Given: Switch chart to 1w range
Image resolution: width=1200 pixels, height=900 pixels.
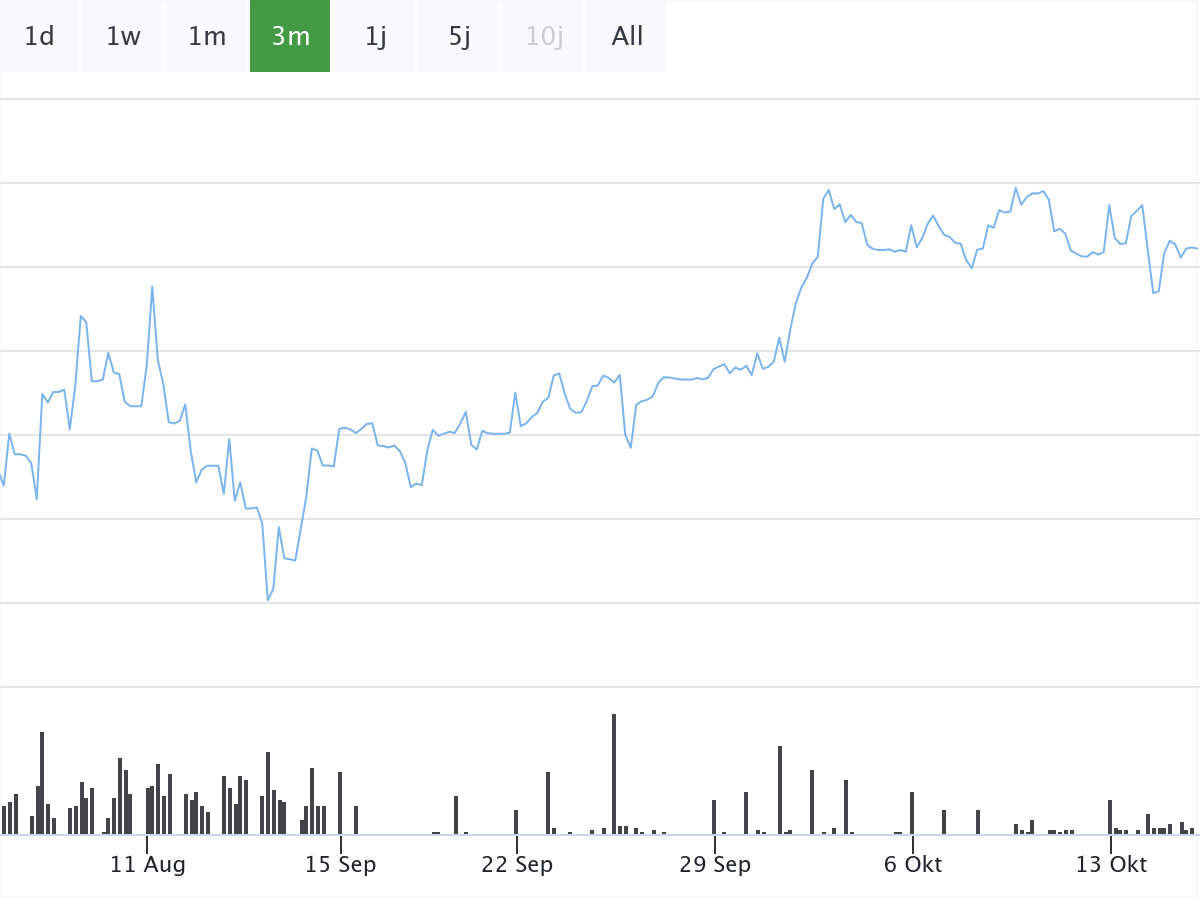Looking at the screenshot, I should pyautogui.click(x=123, y=37).
